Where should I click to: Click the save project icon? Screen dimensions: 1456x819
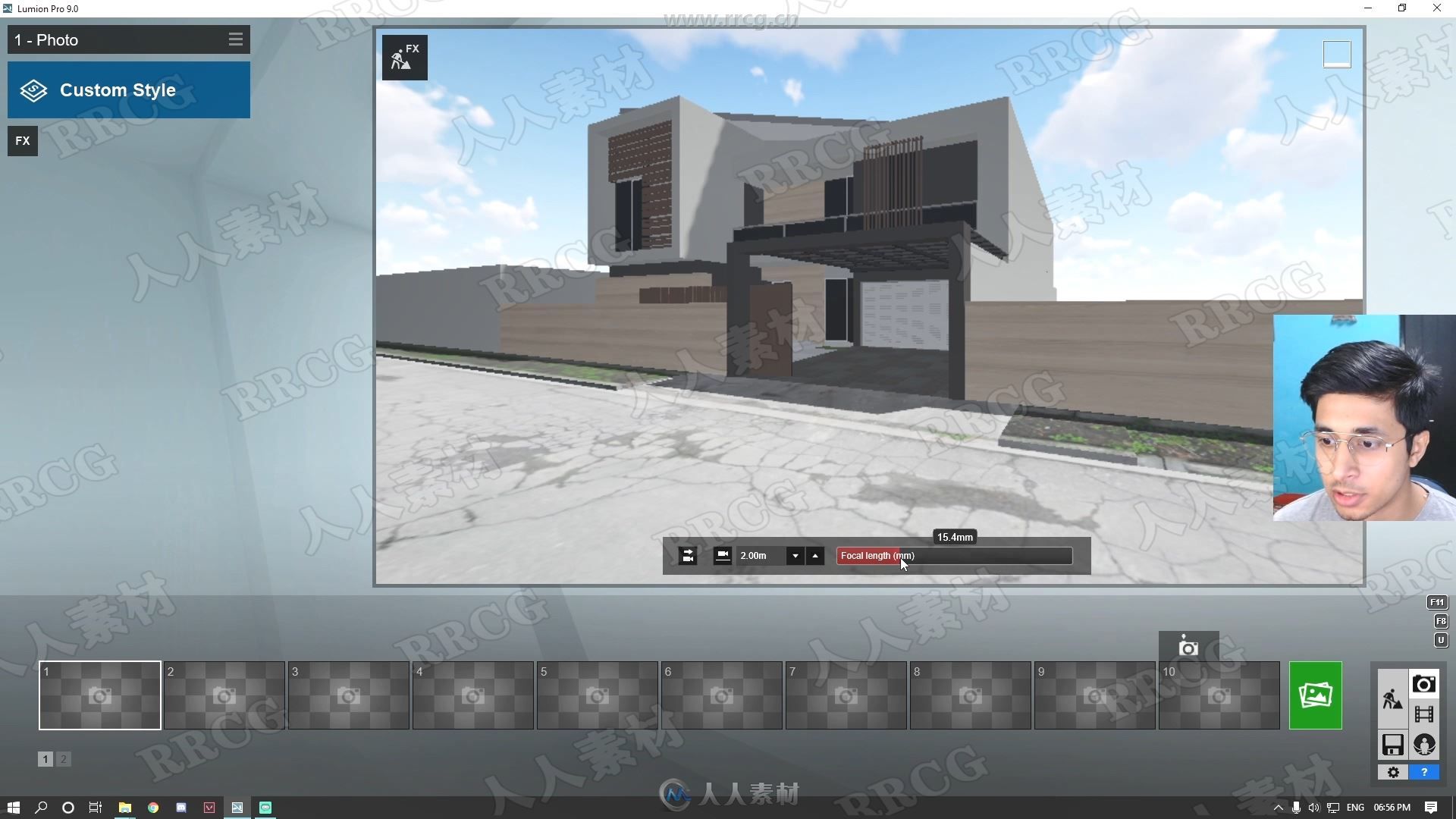[1392, 744]
